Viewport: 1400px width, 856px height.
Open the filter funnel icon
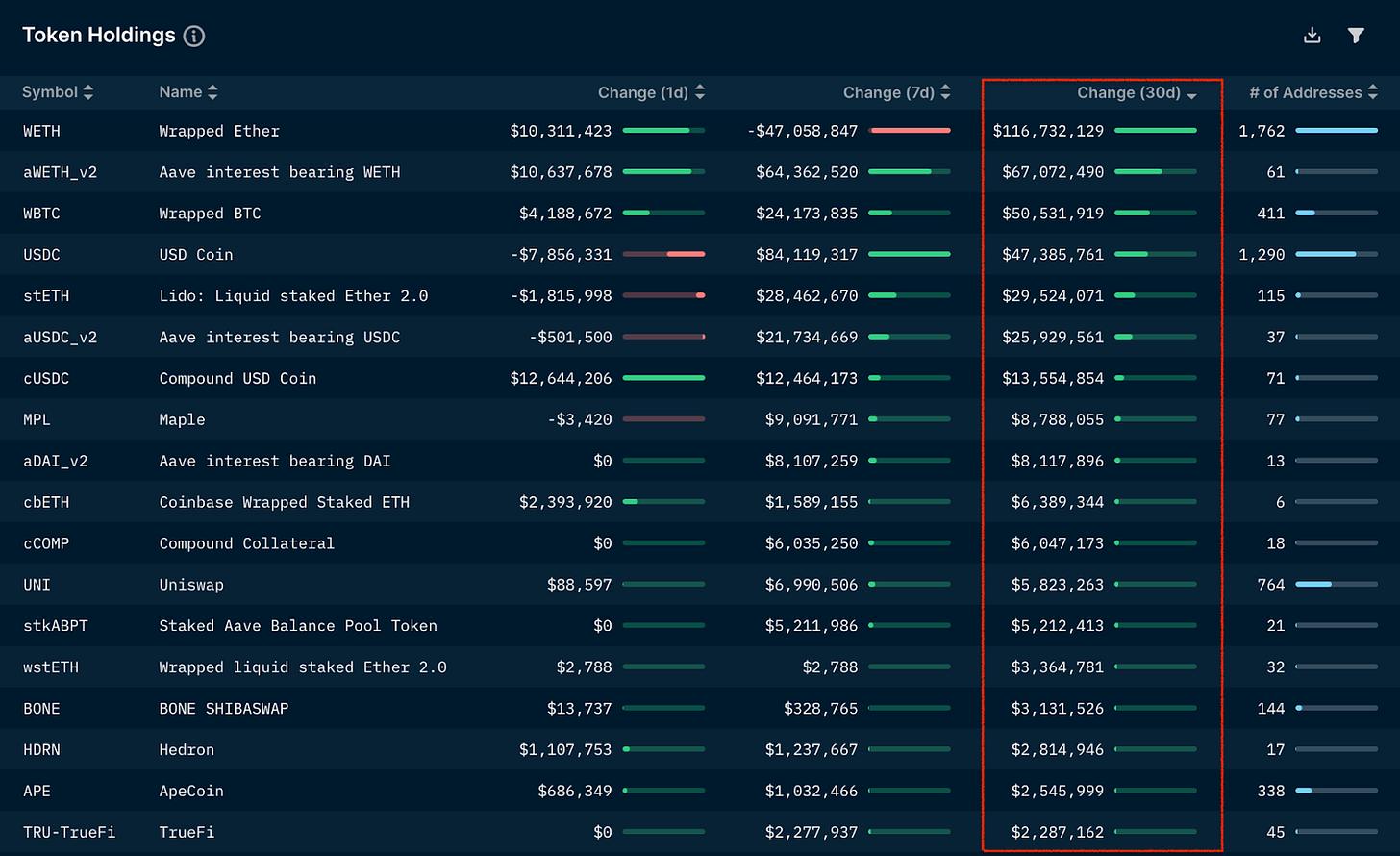click(x=1356, y=36)
